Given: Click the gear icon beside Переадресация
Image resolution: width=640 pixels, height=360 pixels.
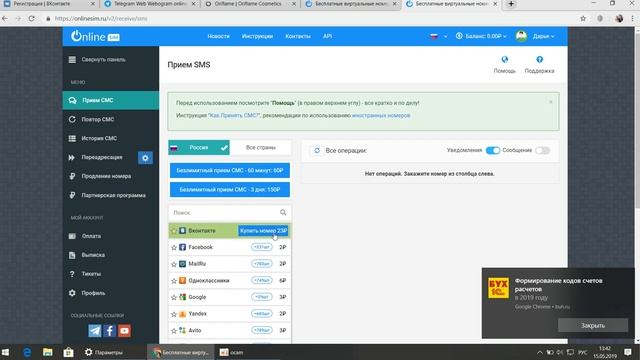Looking at the screenshot, I should 145,158.
